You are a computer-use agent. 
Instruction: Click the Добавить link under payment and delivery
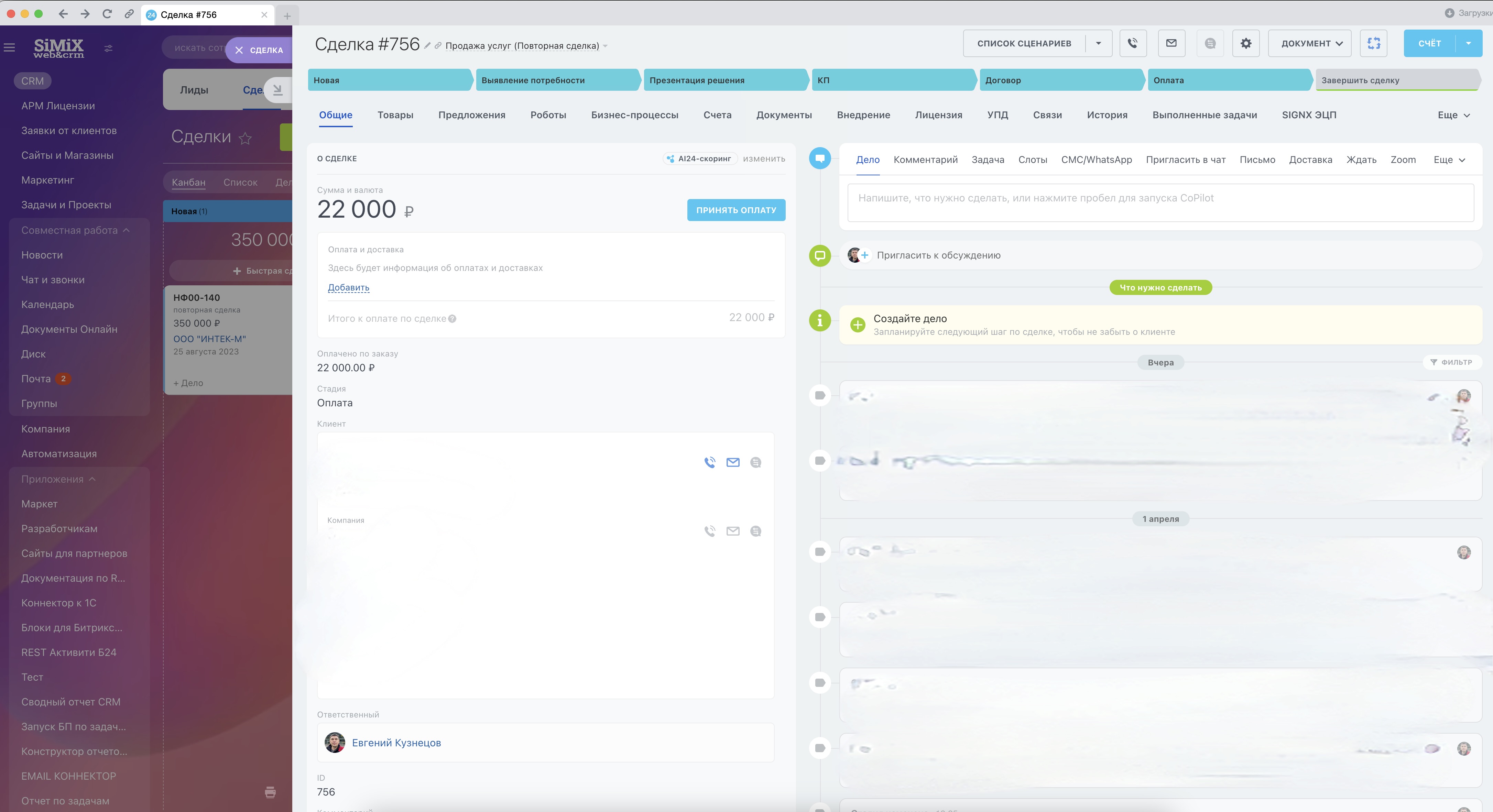tap(348, 287)
